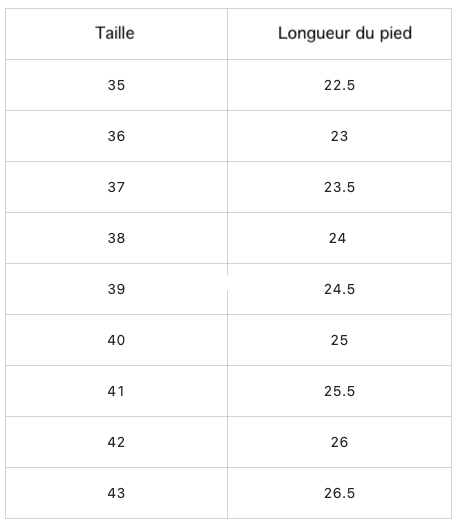457x526 pixels.
Task: Click the 25 foot length value
Action: (x=339, y=340)
